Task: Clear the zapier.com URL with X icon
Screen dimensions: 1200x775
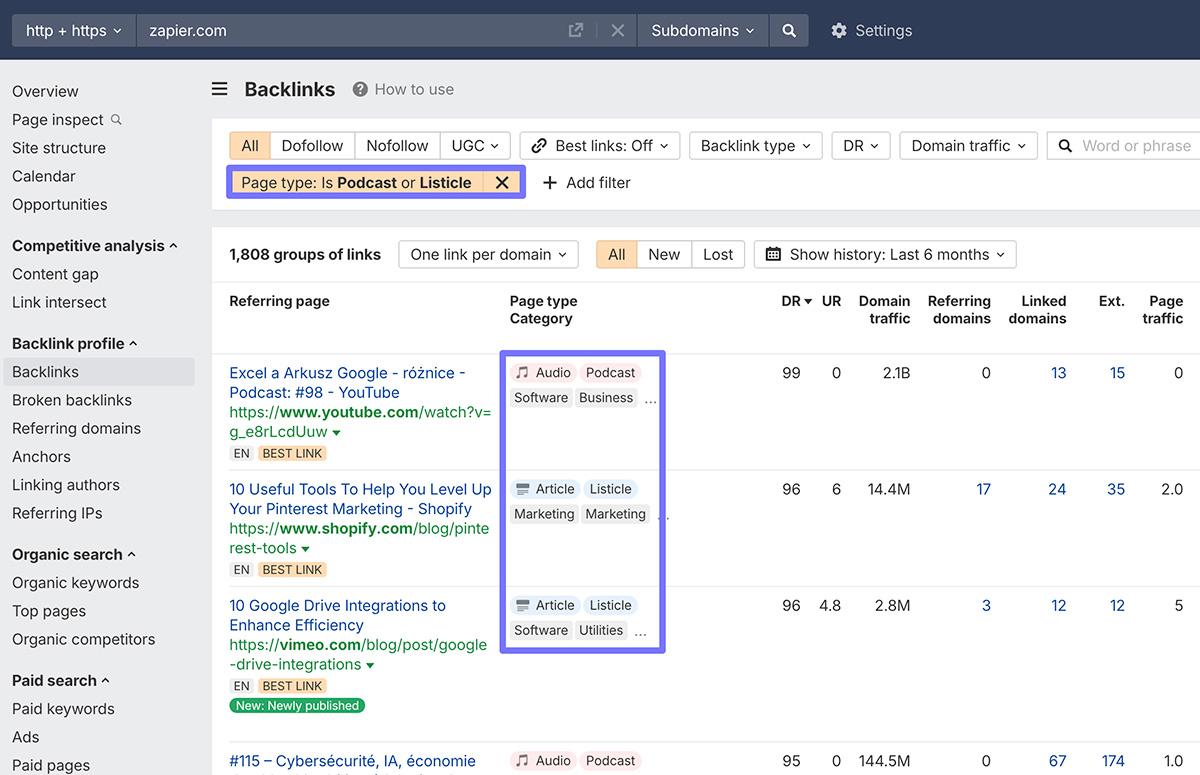Action: point(617,31)
